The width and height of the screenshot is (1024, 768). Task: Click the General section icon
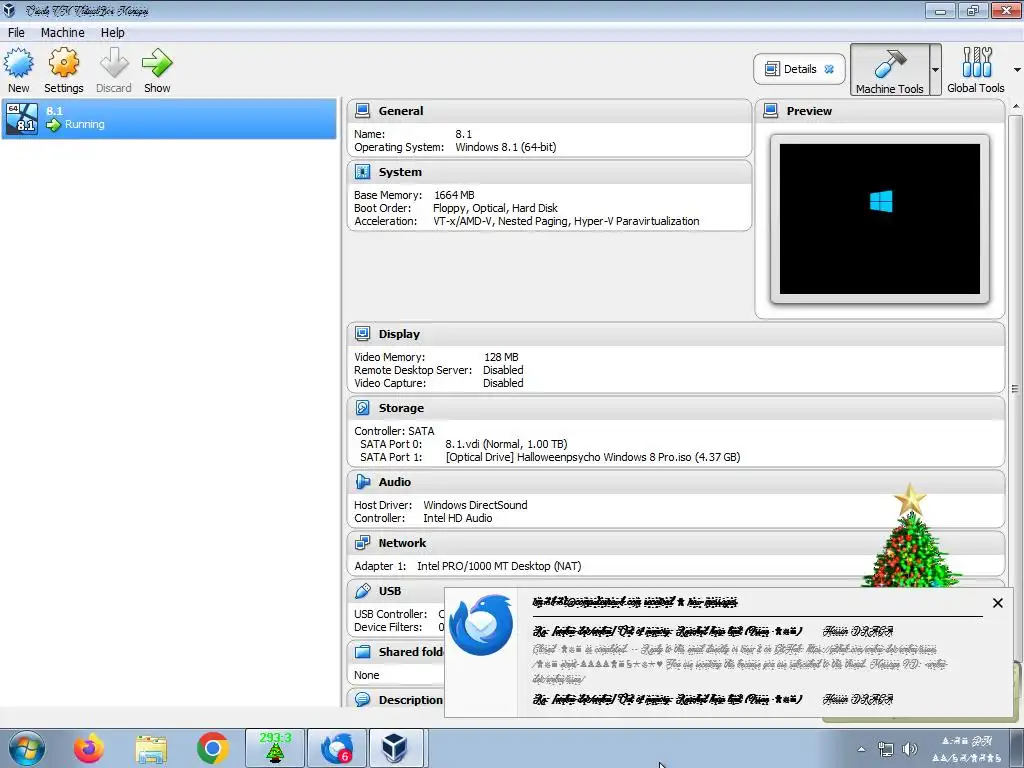tap(362, 110)
